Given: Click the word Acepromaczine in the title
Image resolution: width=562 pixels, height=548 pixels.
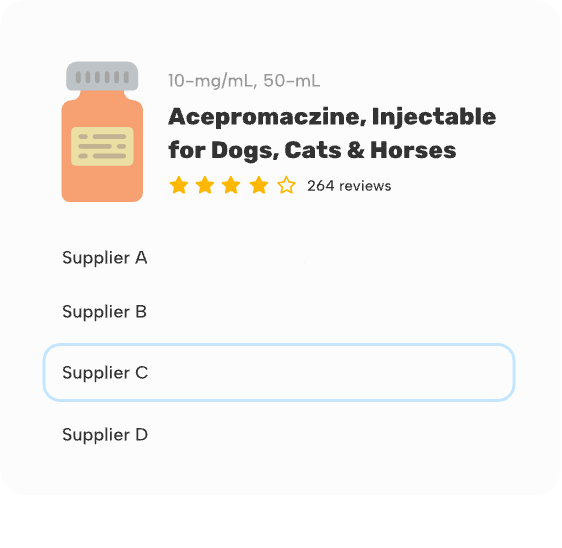Looking at the screenshot, I should pyautogui.click(x=267, y=117).
